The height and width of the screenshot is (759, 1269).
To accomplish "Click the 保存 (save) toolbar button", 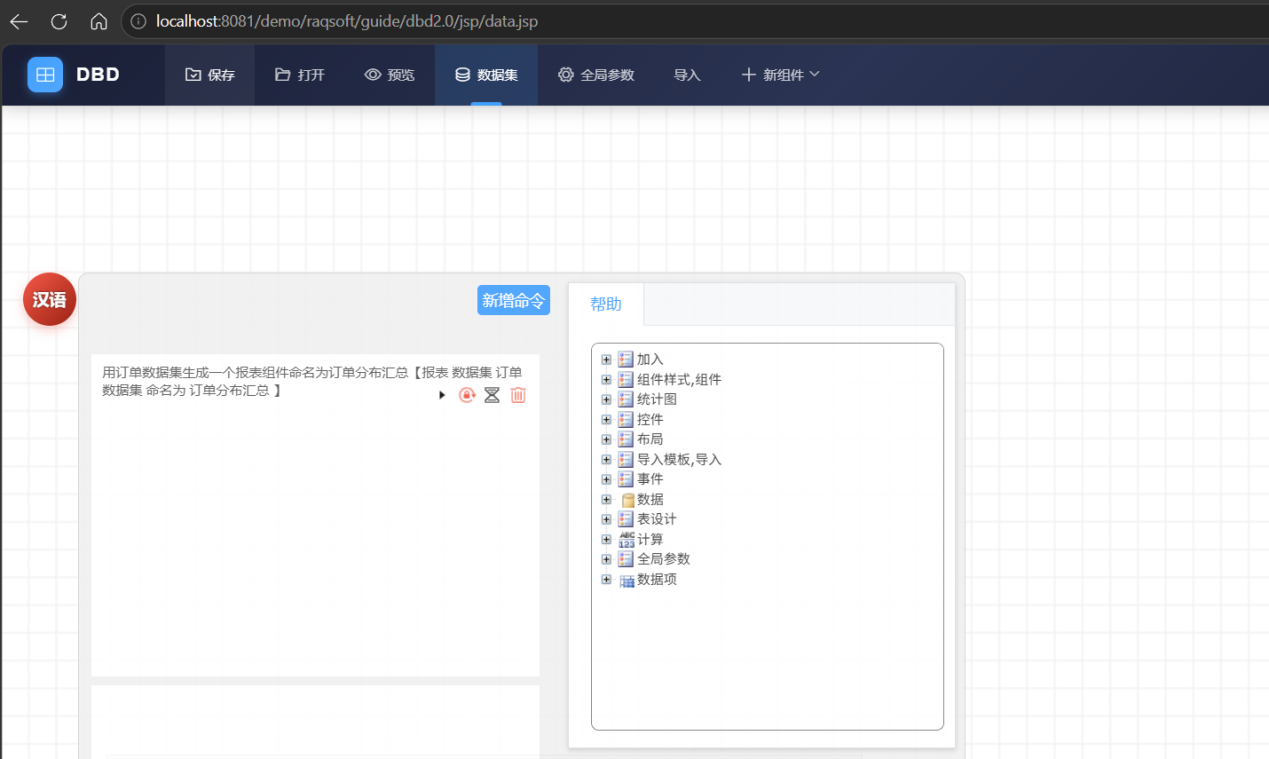I will click(210, 75).
